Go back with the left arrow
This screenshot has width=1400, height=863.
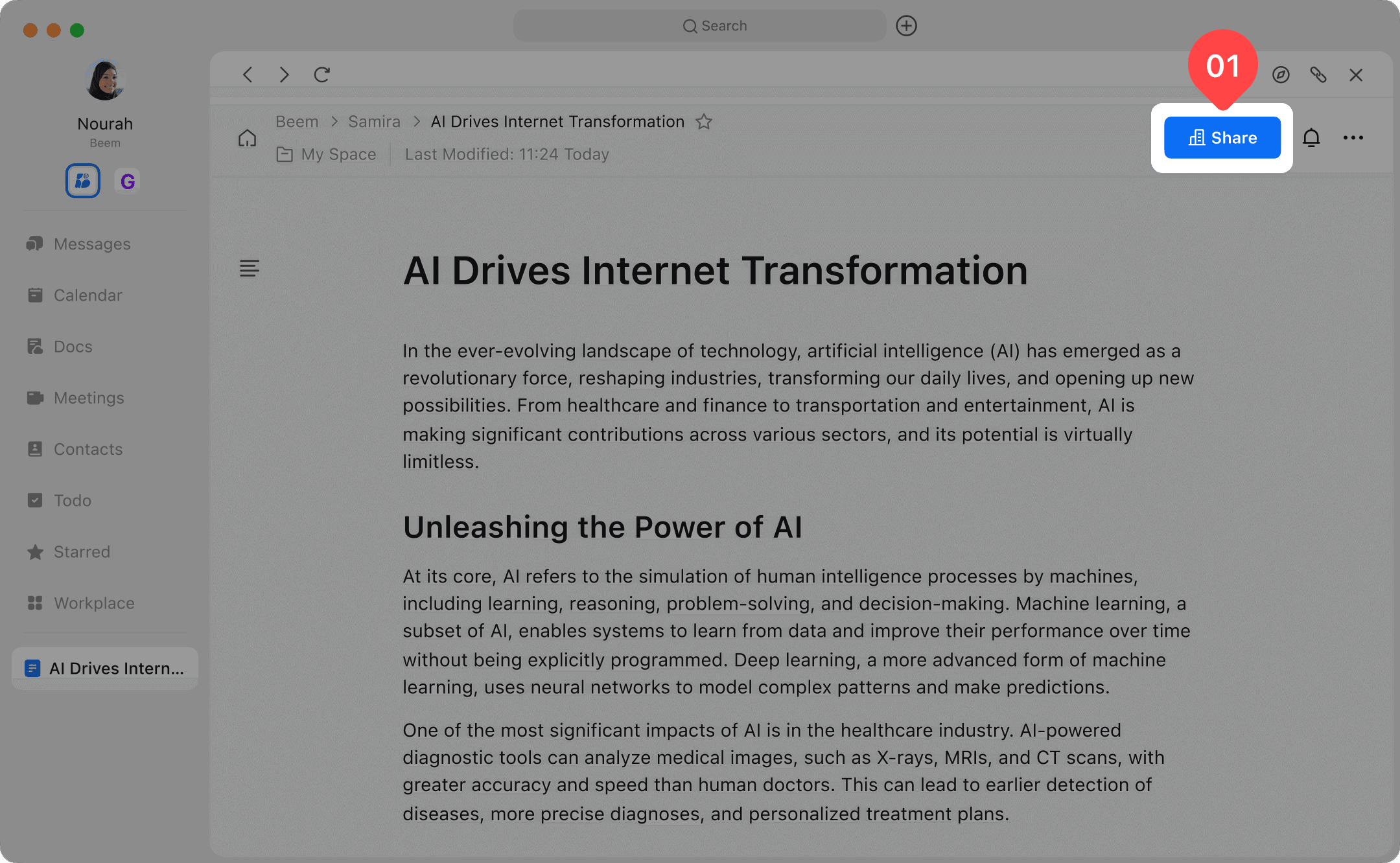[248, 75]
